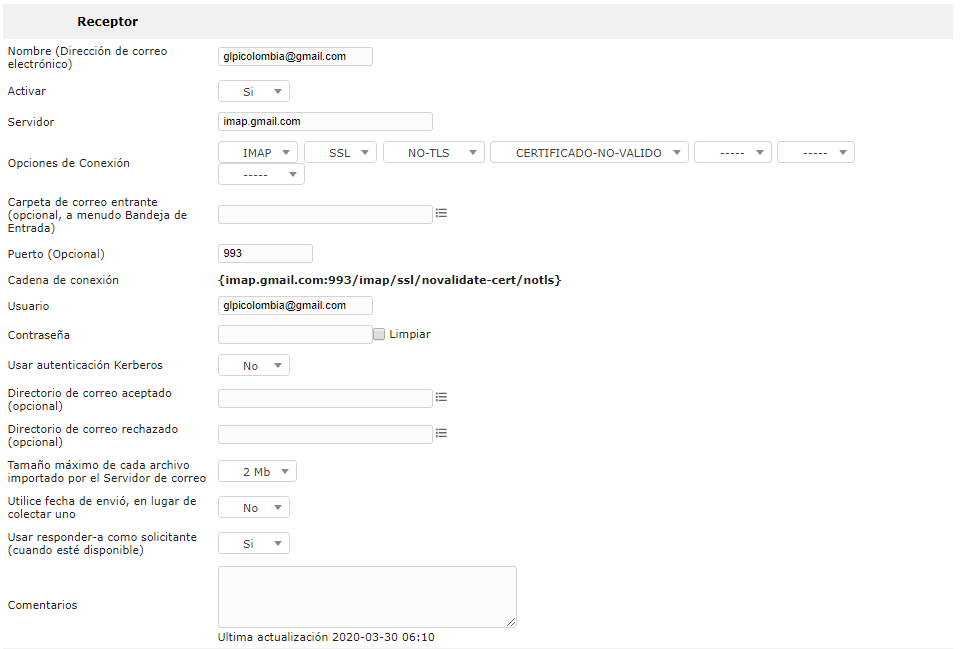Click the Usuario input field

[x=295, y=305]
